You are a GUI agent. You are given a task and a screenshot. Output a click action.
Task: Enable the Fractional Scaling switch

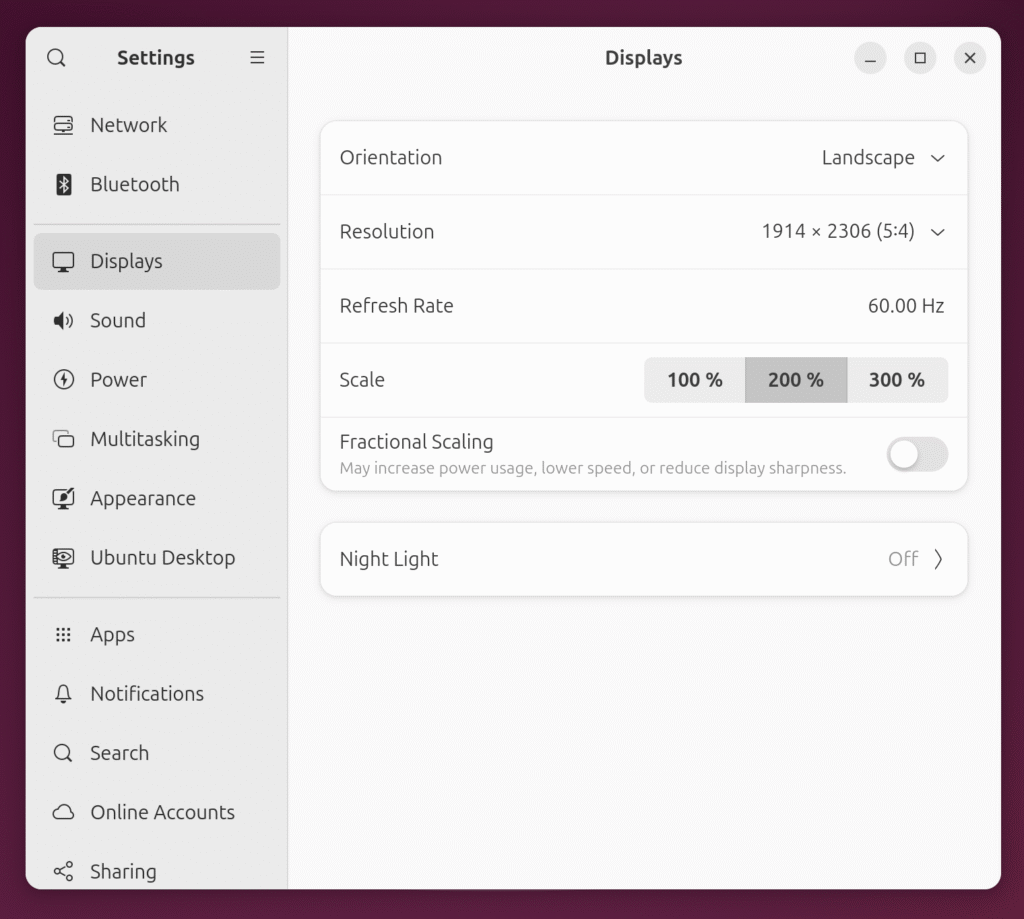[916, 455]
